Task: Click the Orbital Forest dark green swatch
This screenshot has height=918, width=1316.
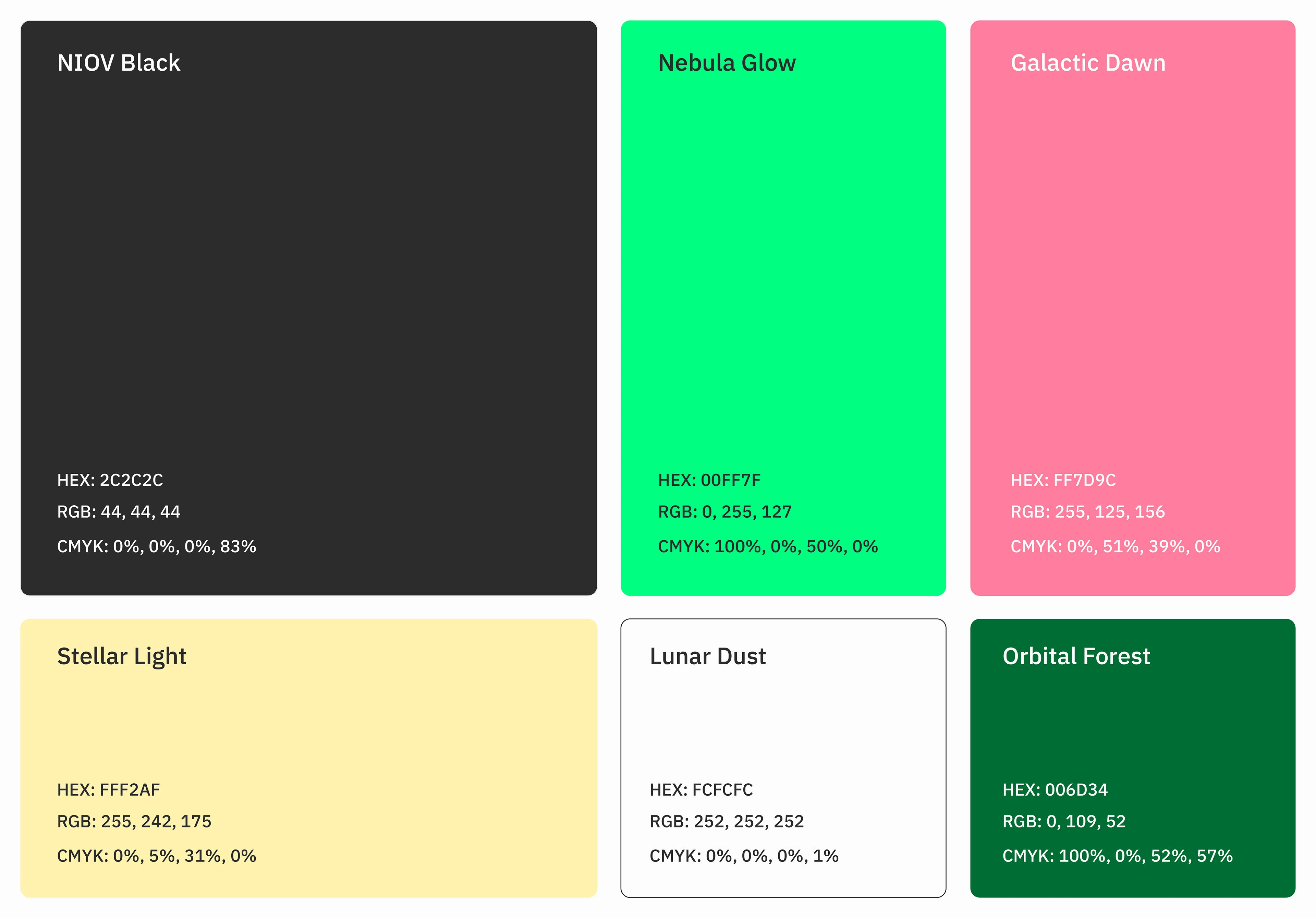Action: coord(1133,723)
